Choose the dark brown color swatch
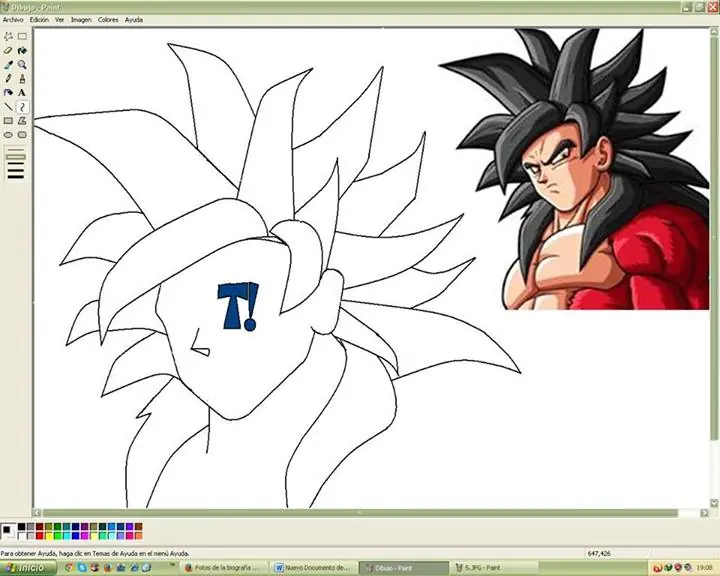The image size is (720, 576). [139, 526]
